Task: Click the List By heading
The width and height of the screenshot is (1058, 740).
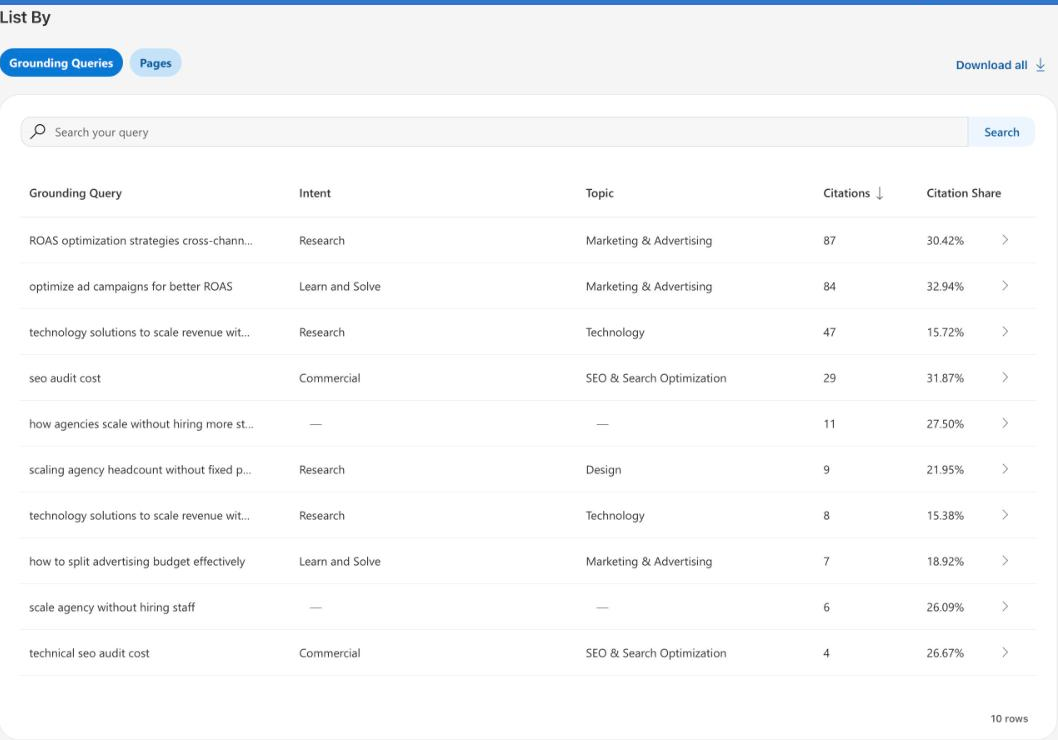Action: pyautogui.click(x=25, y=18)
